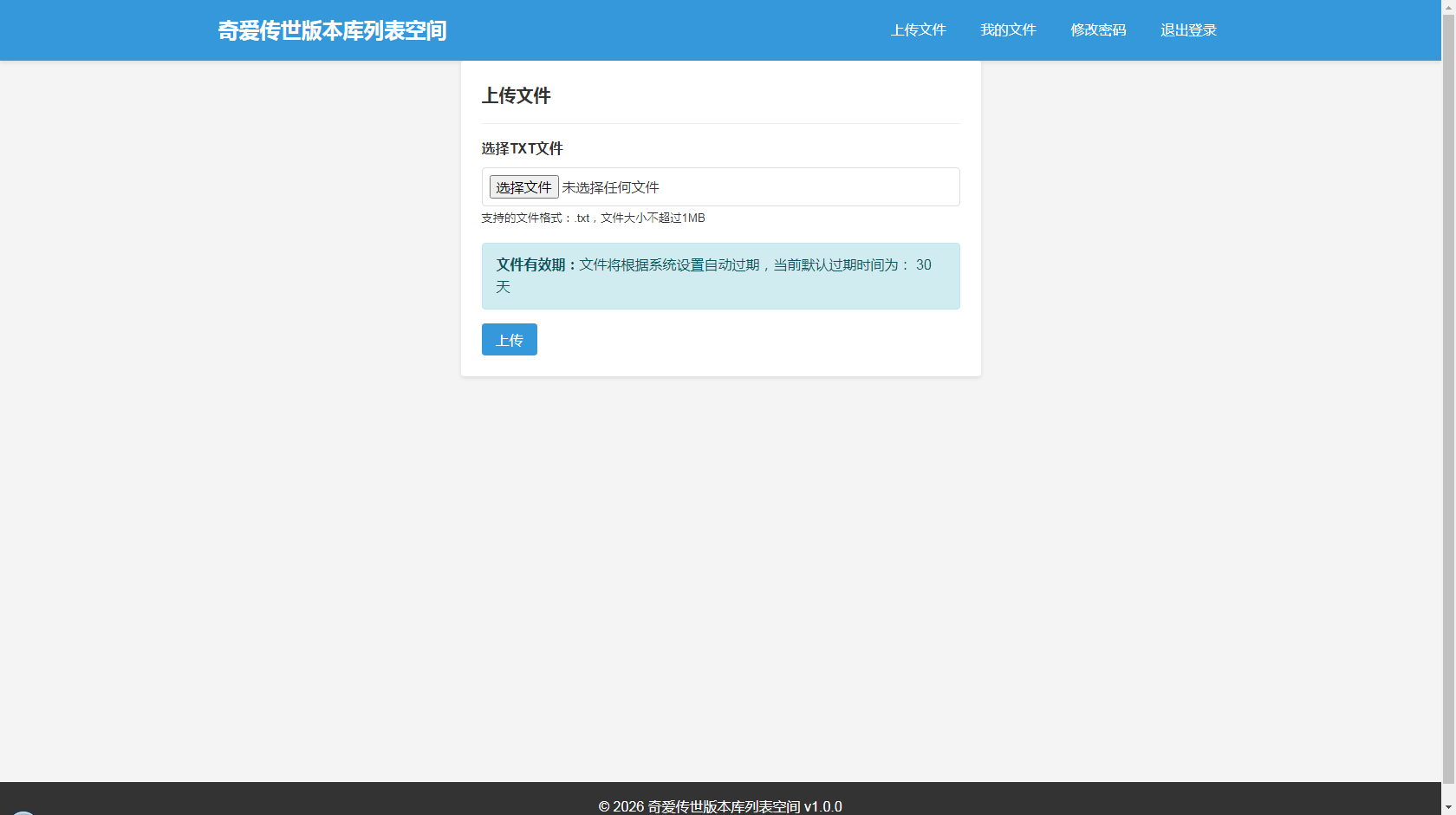
Task: Click the 支持的文件格式 help text
Action: (x=593, y=218)
